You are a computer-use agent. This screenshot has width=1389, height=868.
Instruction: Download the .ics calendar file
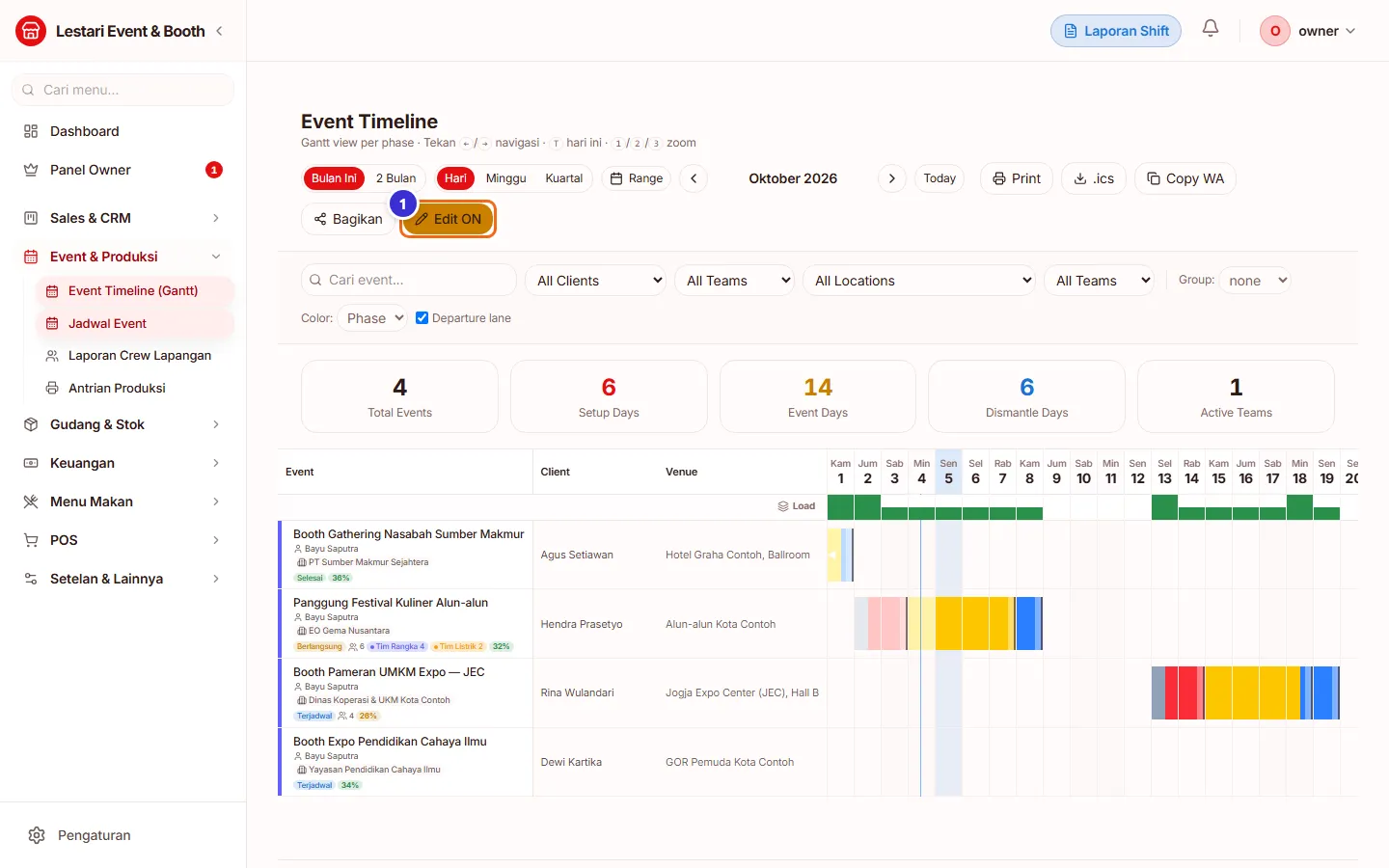point(1094,178)
